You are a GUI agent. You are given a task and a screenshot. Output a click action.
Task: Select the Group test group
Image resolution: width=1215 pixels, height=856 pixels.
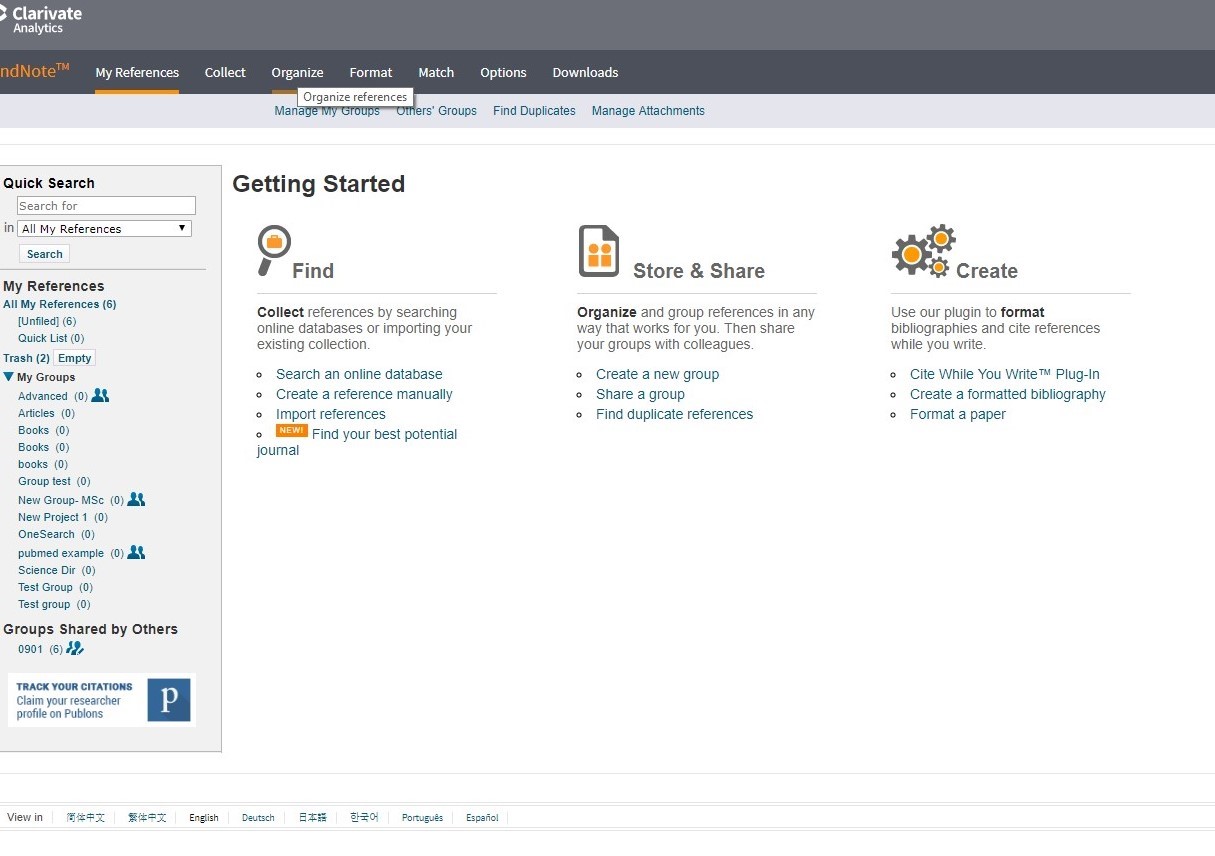pos(44,481)
